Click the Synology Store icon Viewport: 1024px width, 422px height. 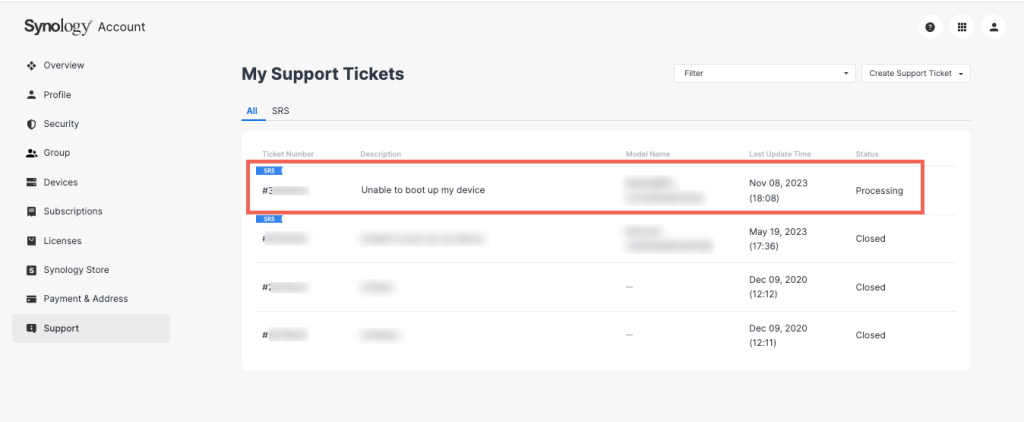coord(31,270)
